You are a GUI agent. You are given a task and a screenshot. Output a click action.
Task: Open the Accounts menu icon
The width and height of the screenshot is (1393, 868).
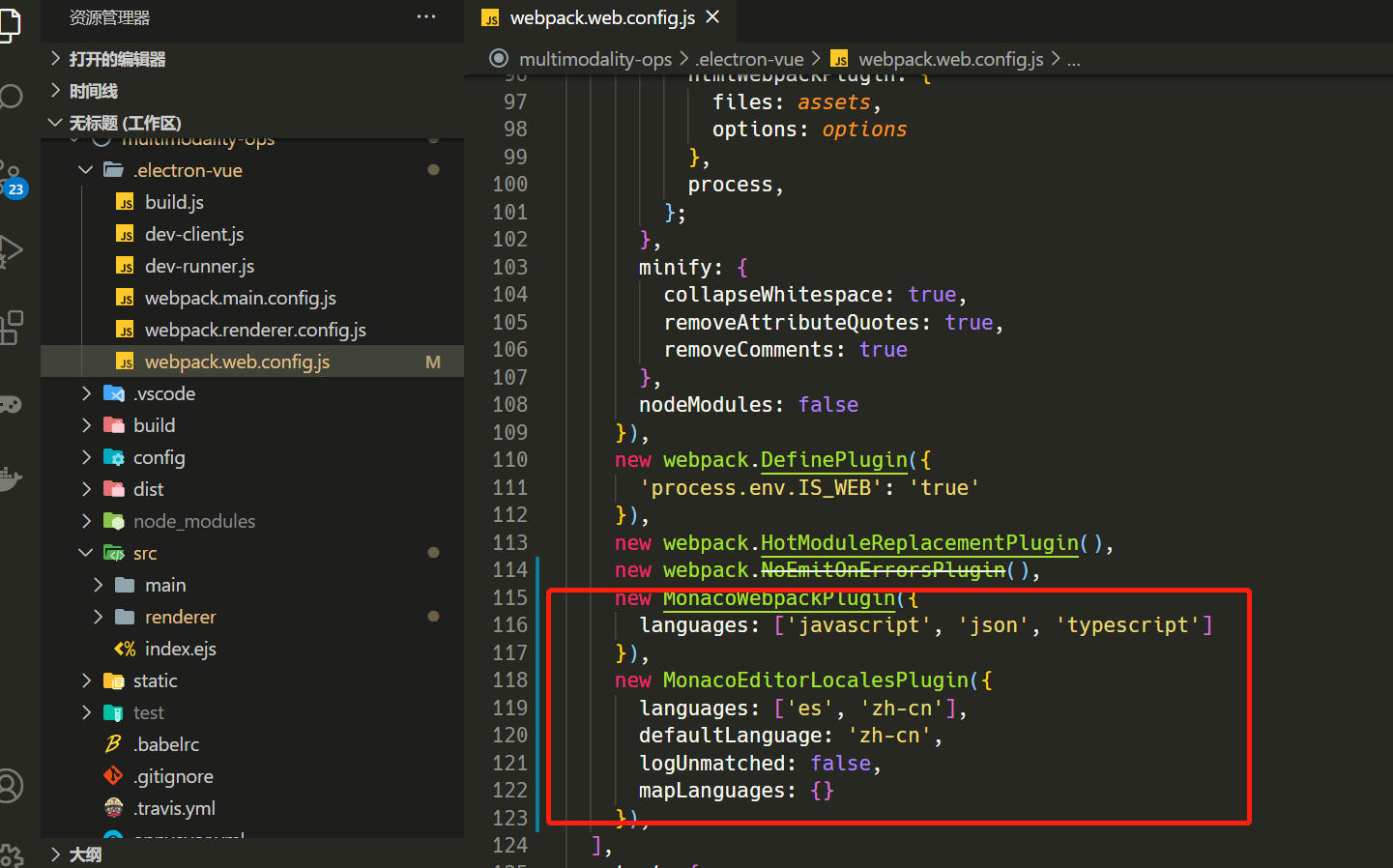click(11, 785)
